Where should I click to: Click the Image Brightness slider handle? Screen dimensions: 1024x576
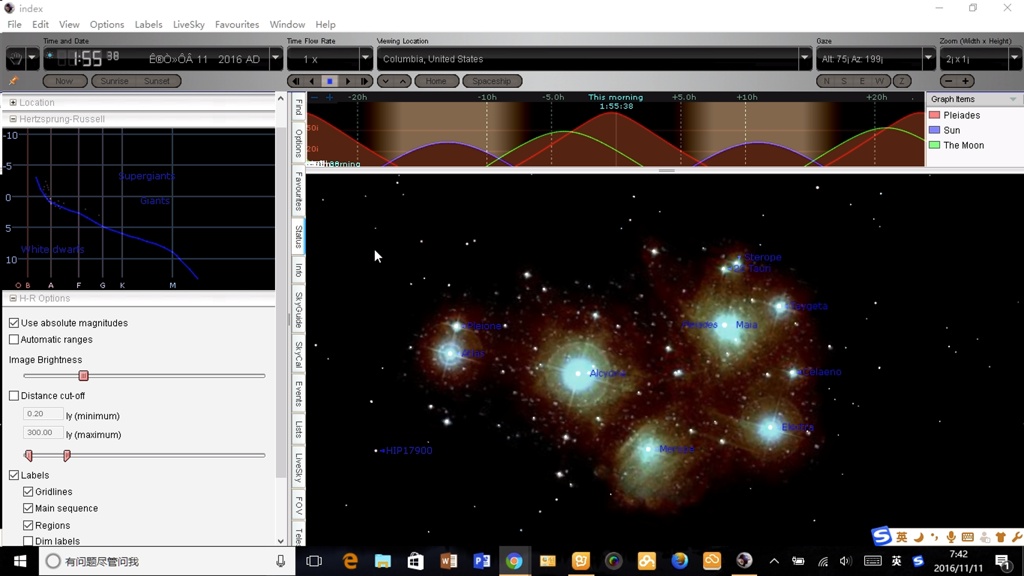point(83,375)
